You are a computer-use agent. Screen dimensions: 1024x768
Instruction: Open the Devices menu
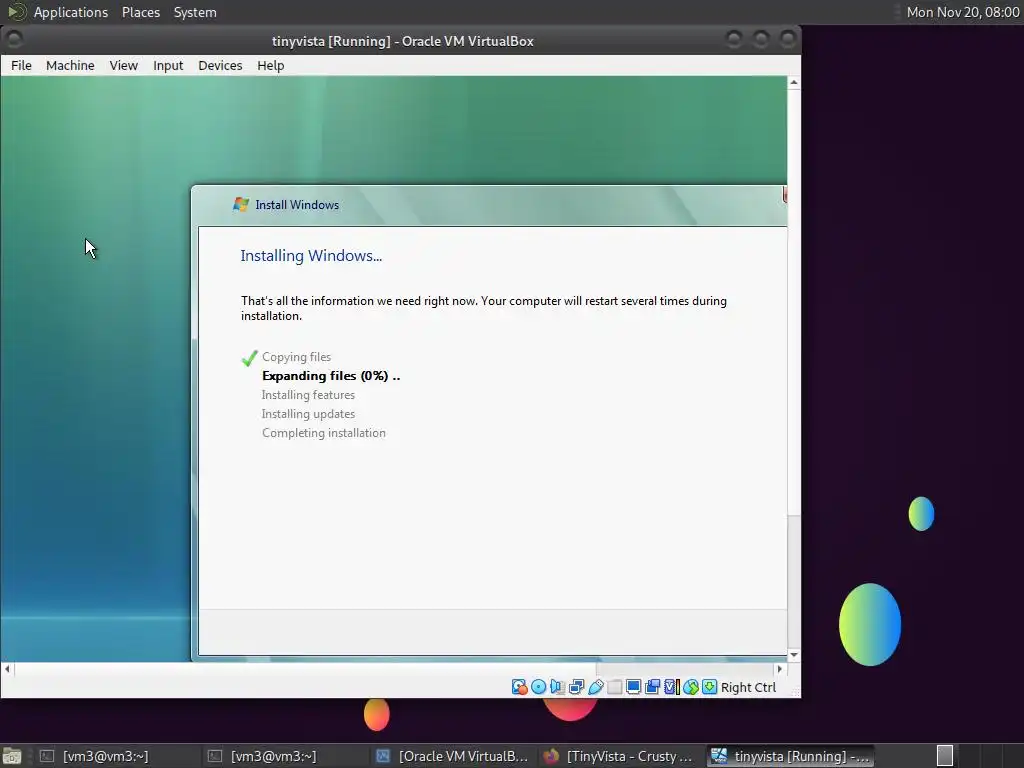click(x=220, y=65)
